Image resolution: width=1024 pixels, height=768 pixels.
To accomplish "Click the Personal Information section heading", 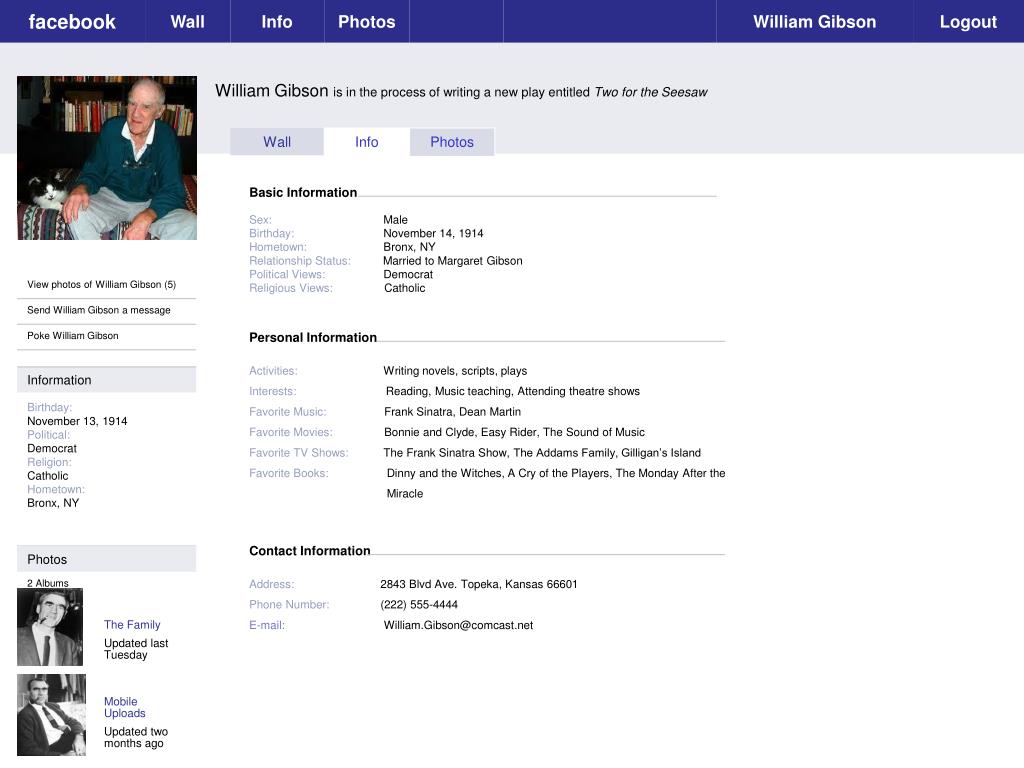I will tap(313, 338).
